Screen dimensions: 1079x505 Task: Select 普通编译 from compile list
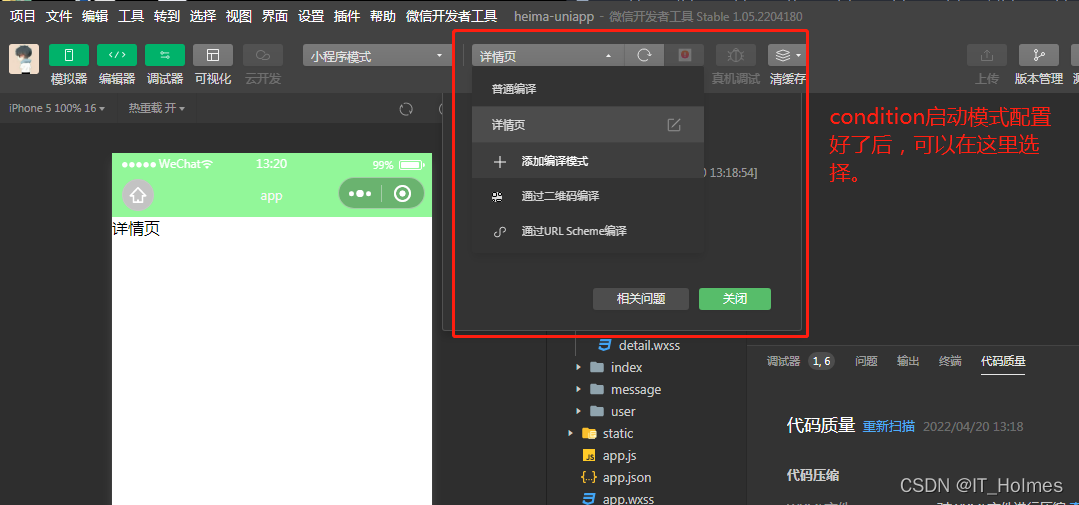click(514, 89)
